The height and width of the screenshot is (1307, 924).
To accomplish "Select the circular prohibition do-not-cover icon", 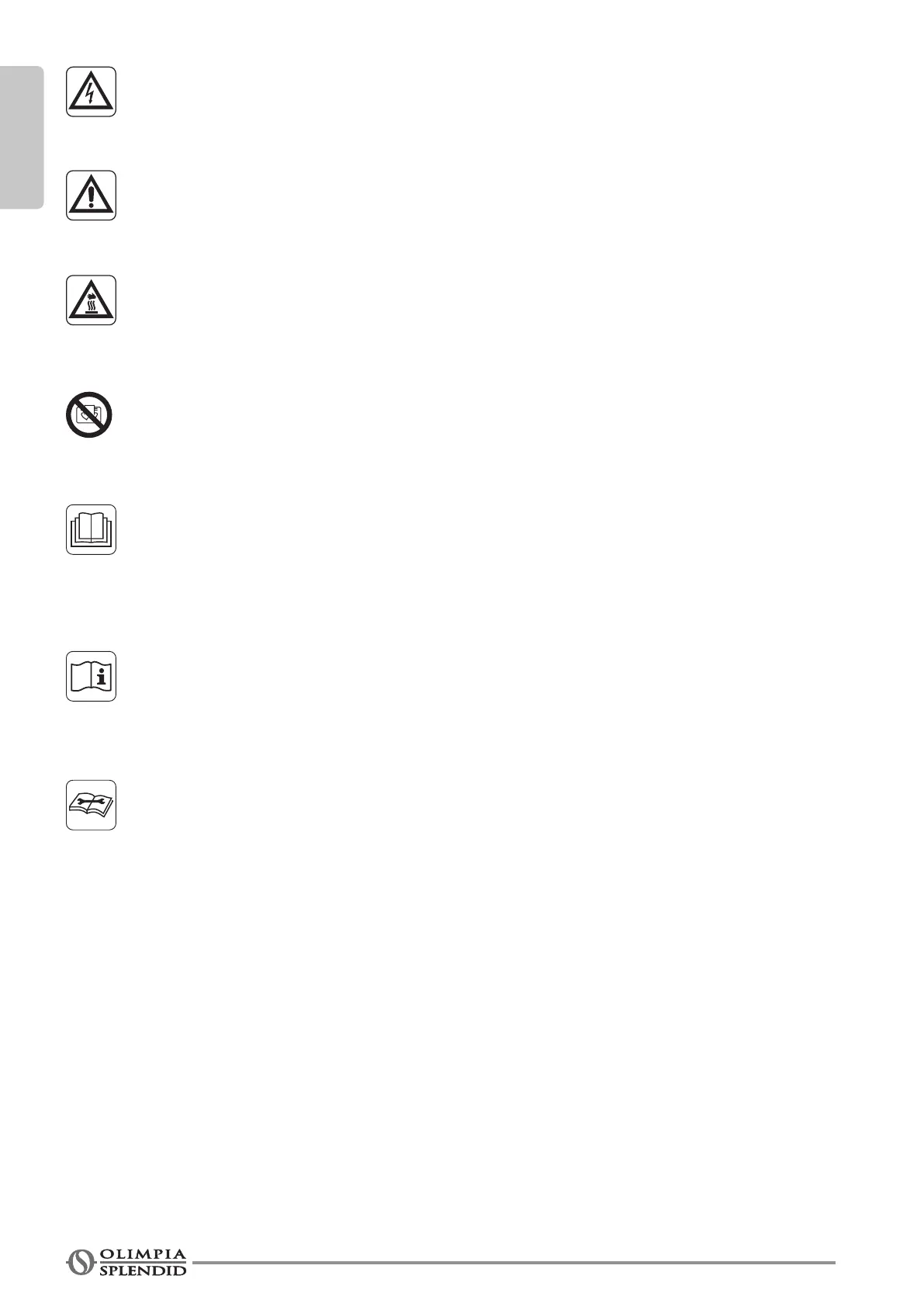I will (89, 415).
